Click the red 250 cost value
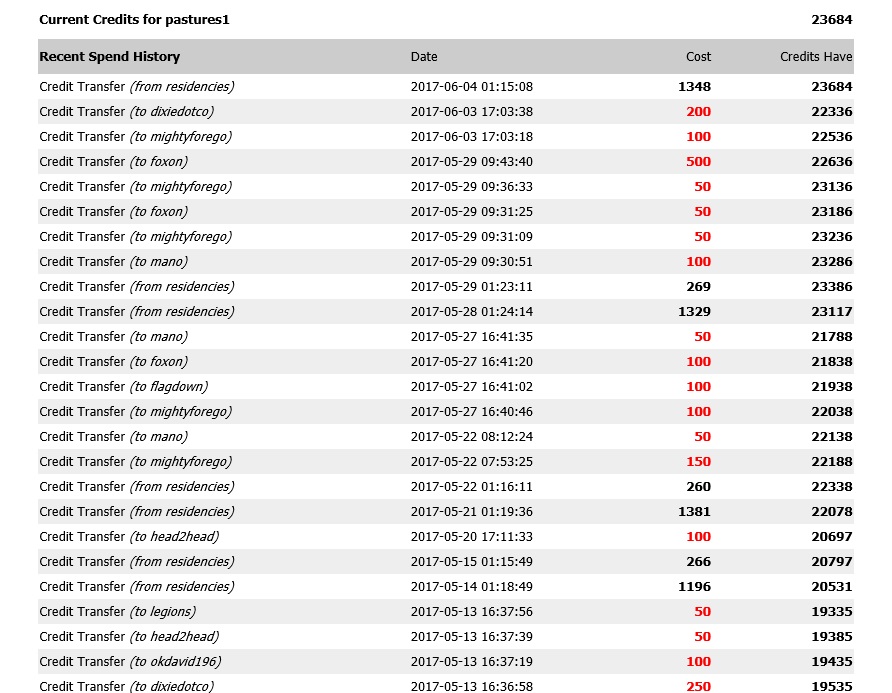The width and height of the screenshot is (892, 693). coord(698,687)
